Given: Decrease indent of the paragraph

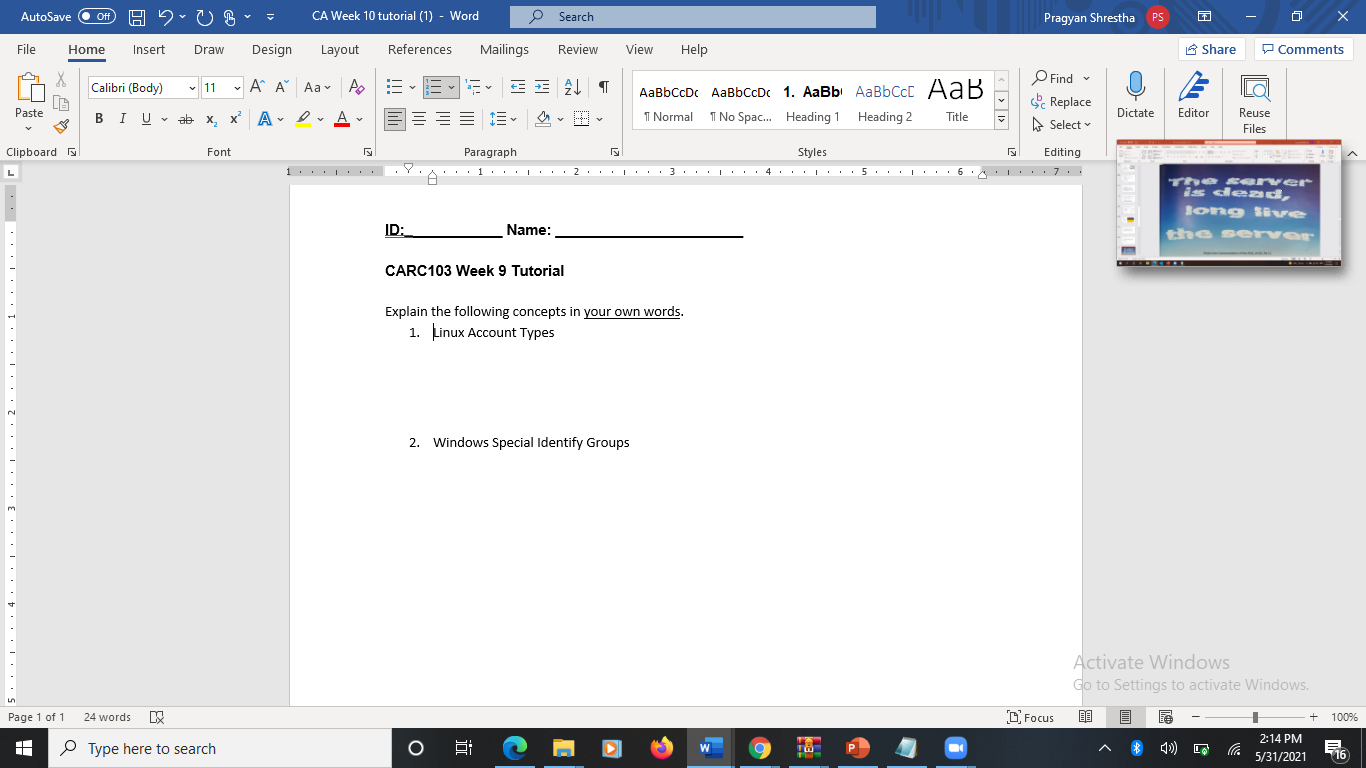Looking at the screenshot, I should coord(517,88).
